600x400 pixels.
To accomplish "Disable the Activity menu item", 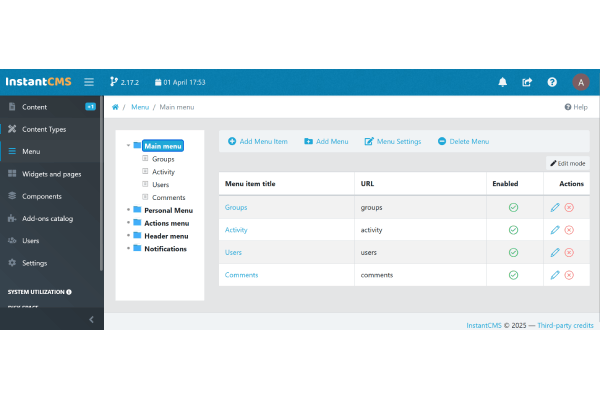I will click(x=513, y=230).
